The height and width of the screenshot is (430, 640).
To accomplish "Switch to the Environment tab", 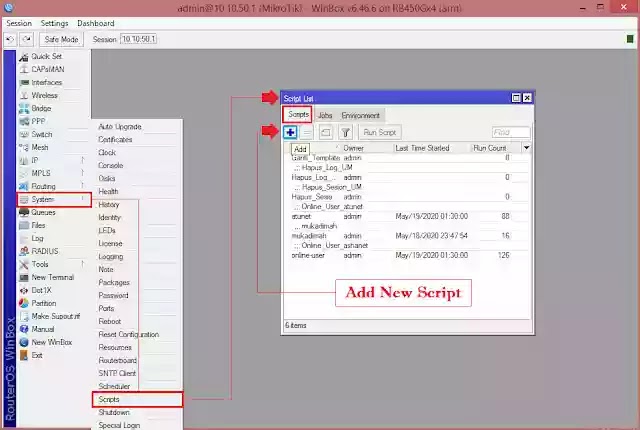I will click(x=360, y=115).
